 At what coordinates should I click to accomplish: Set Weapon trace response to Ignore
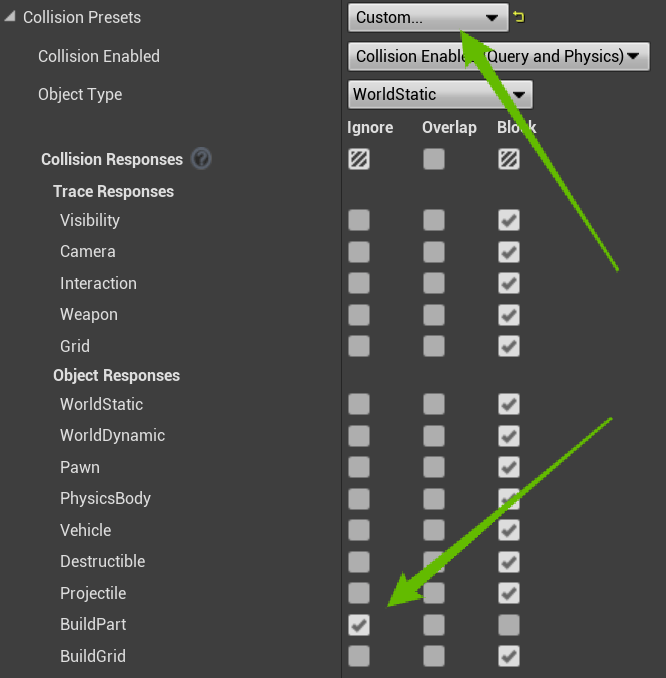[x=359, y=315]
